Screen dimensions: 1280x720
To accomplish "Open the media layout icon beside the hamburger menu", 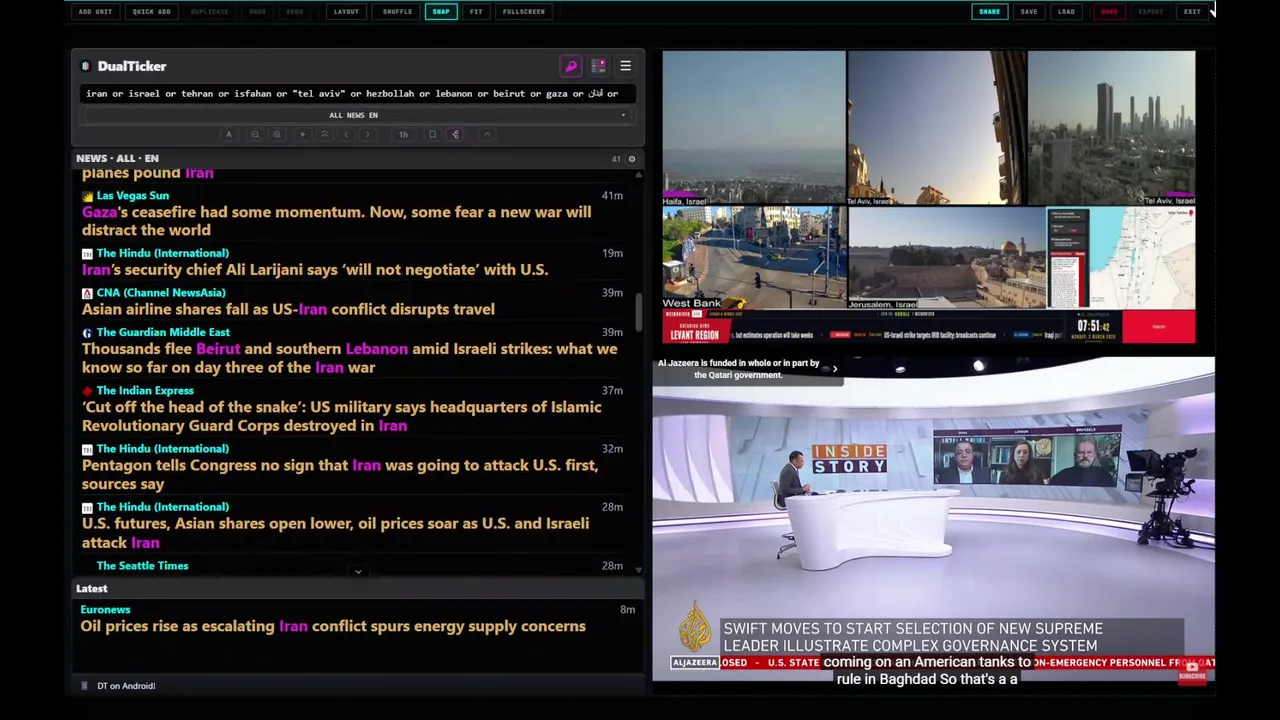I will click(598, 66).
